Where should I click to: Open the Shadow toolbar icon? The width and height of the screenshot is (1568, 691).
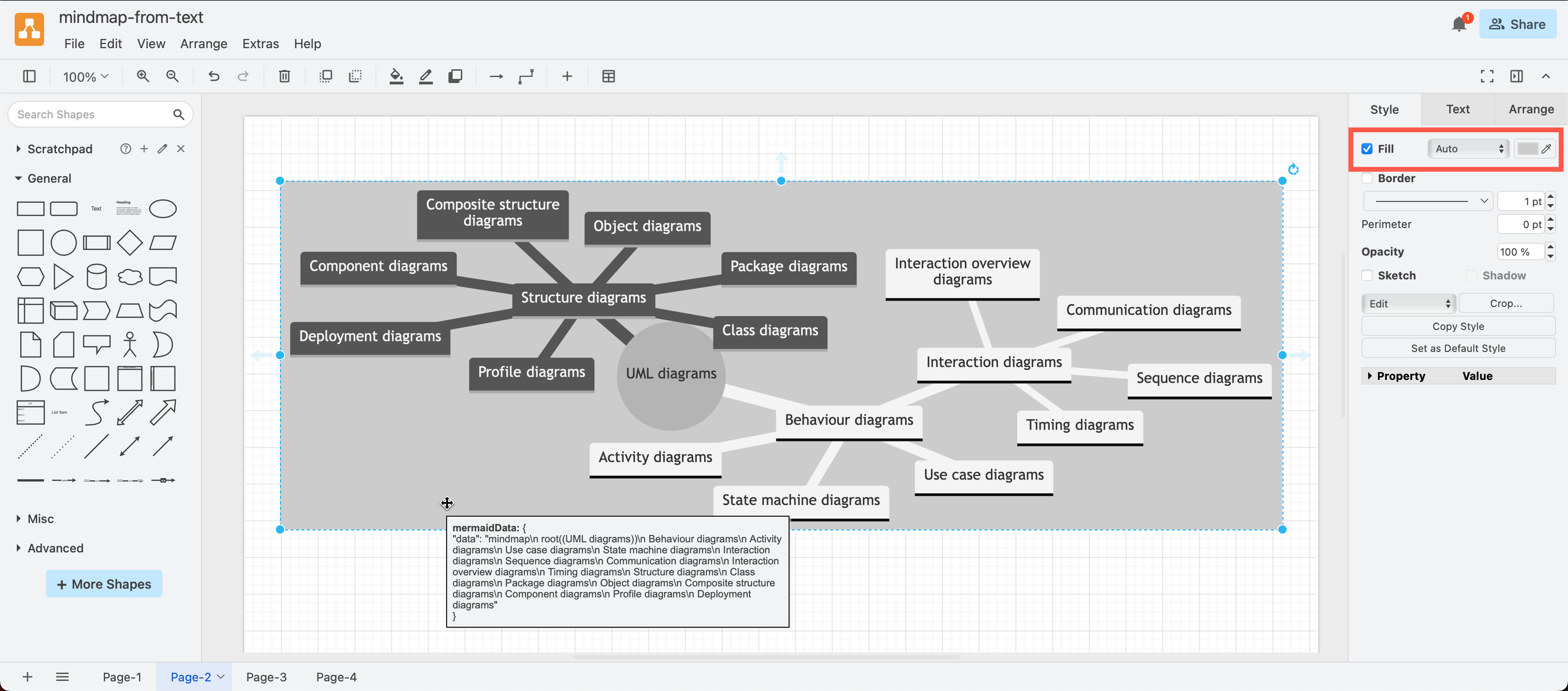(455, 76)
